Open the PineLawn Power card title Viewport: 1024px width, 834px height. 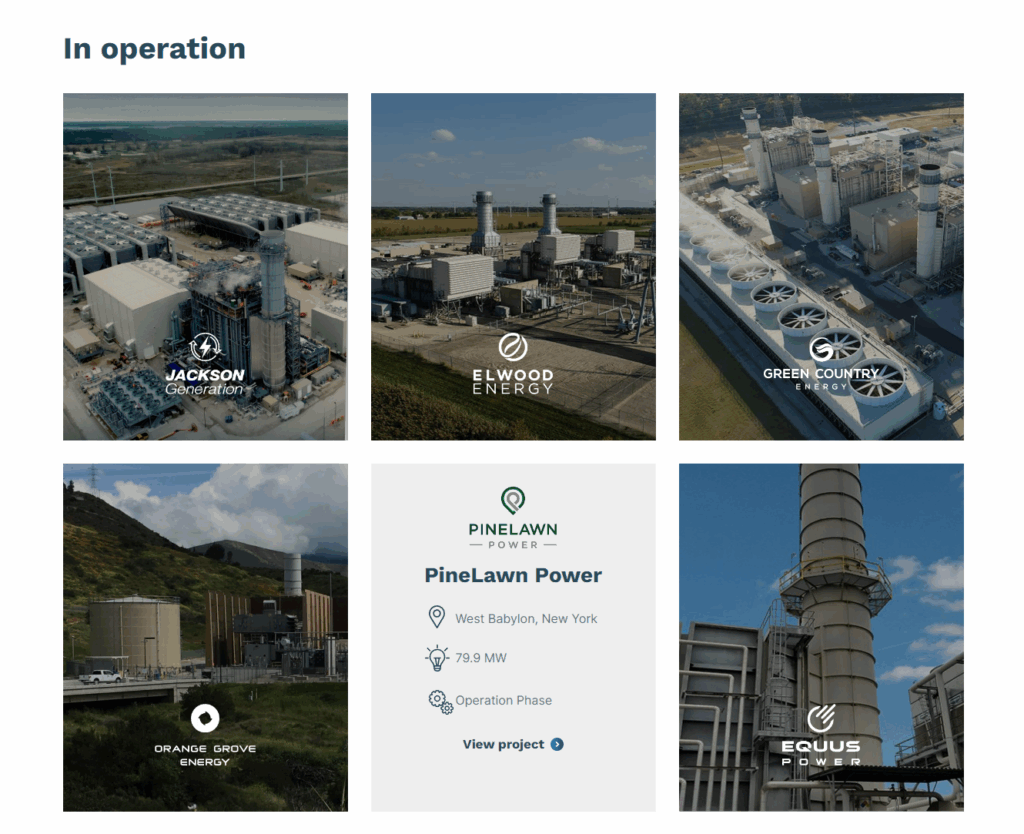pyautogui.click(x=513, y=575)
